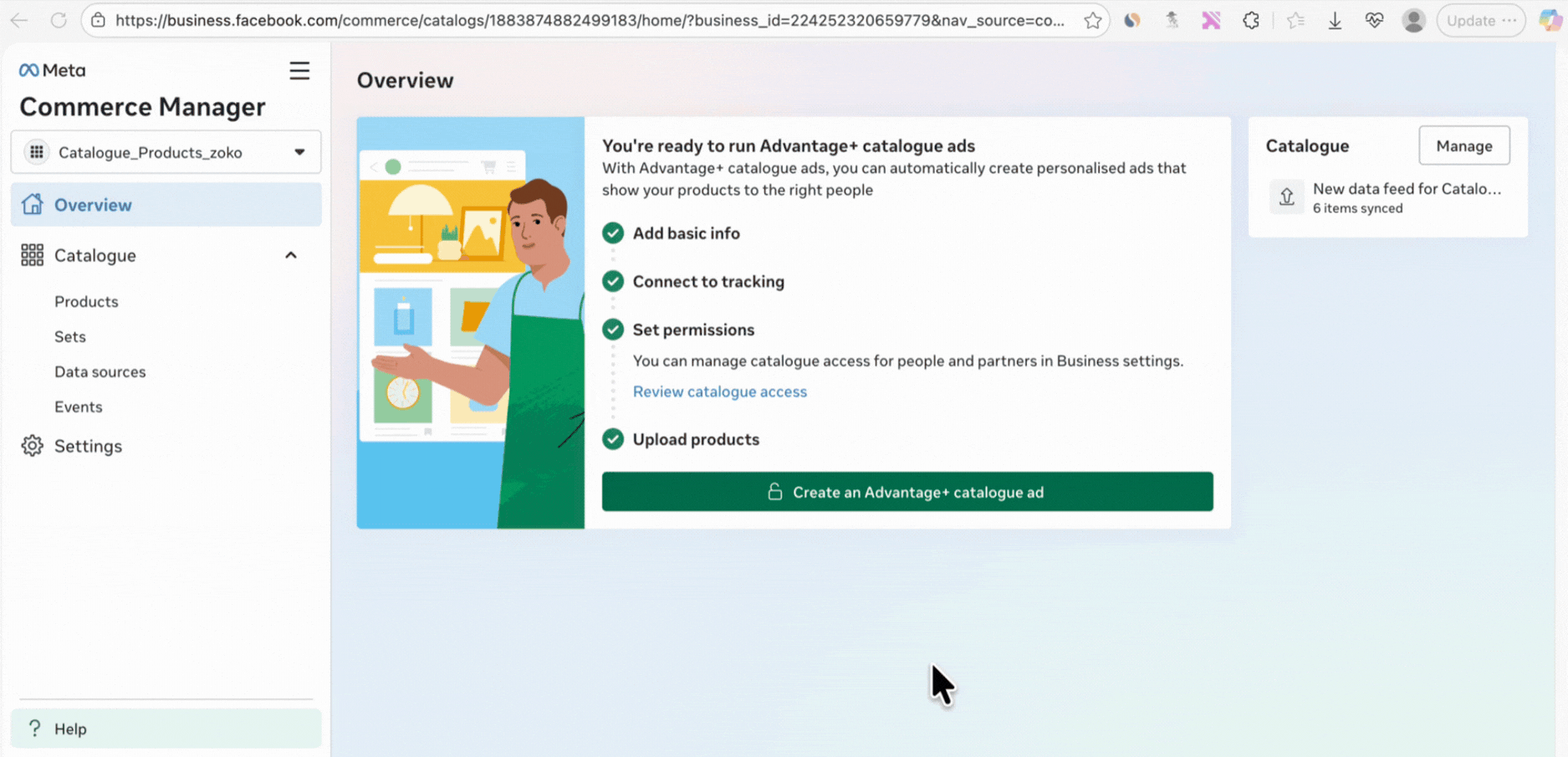Screen dimensions: 1568x757
Task: Expand the Add basic info step
Action: 687,233
